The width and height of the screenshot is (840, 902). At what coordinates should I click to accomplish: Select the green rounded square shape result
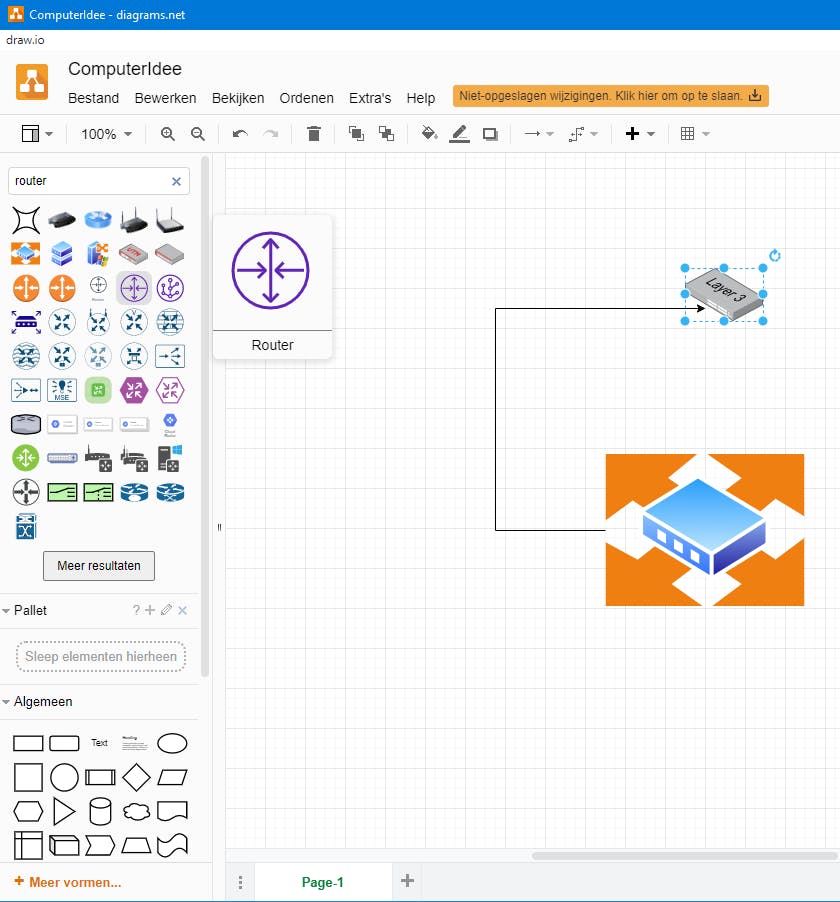(x=98, y=391)
